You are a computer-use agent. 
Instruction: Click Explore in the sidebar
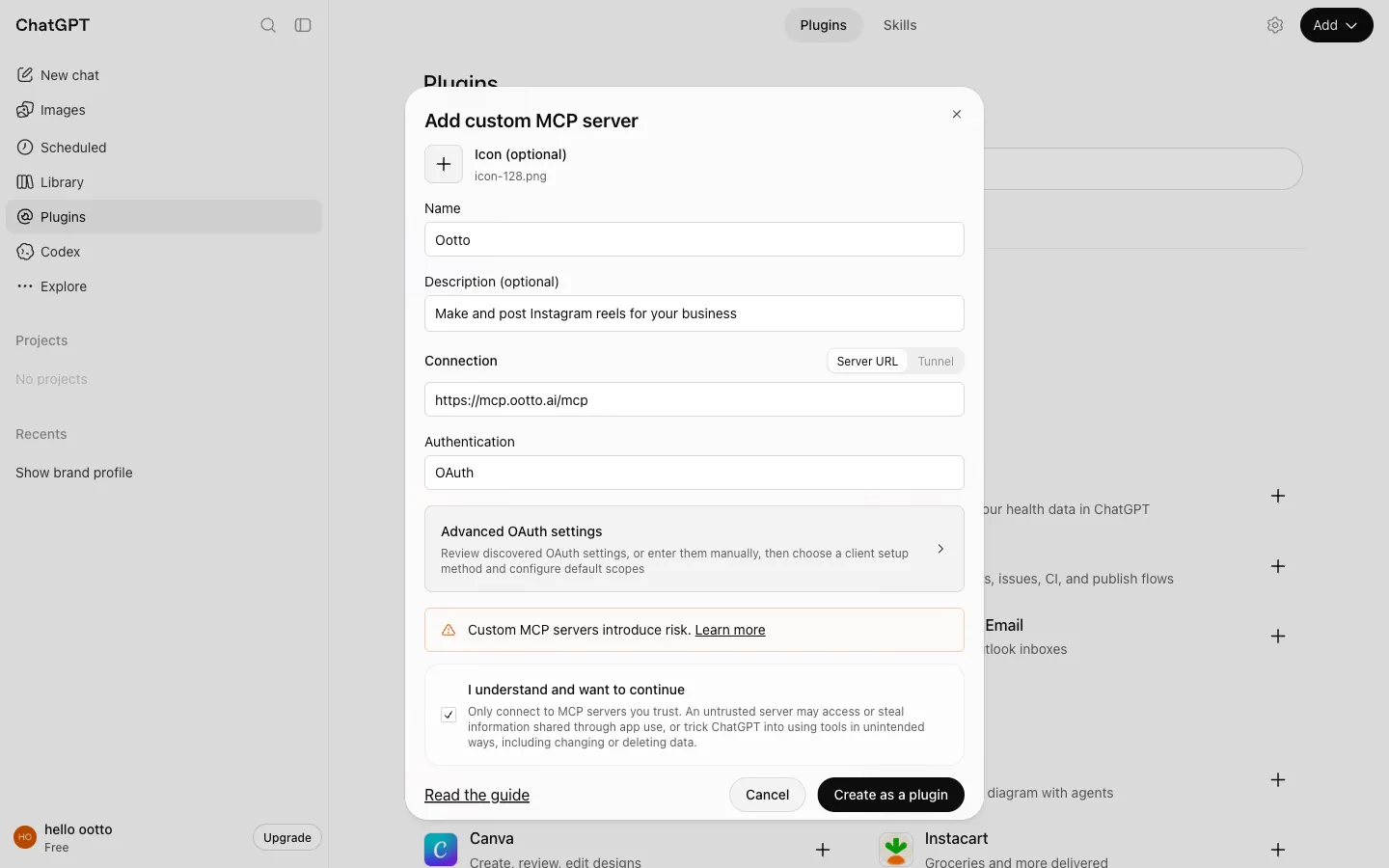[164, 286]
